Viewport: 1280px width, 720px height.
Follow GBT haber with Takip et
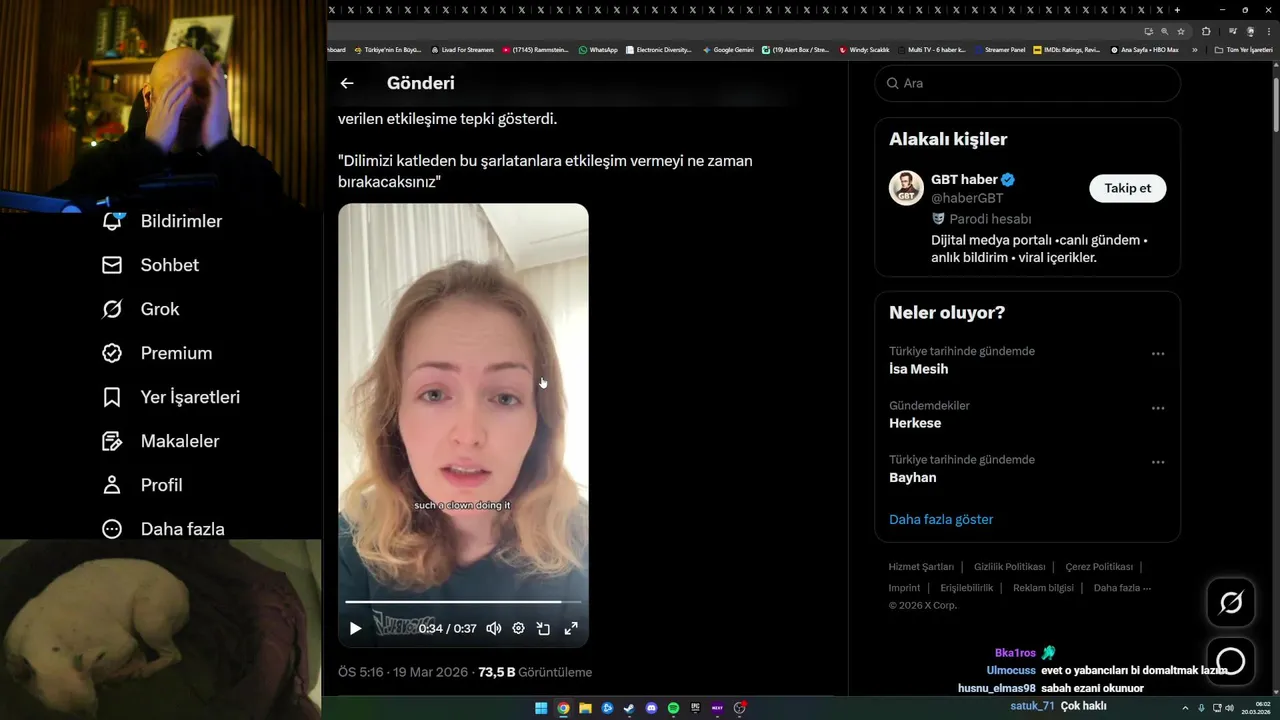1127,188
